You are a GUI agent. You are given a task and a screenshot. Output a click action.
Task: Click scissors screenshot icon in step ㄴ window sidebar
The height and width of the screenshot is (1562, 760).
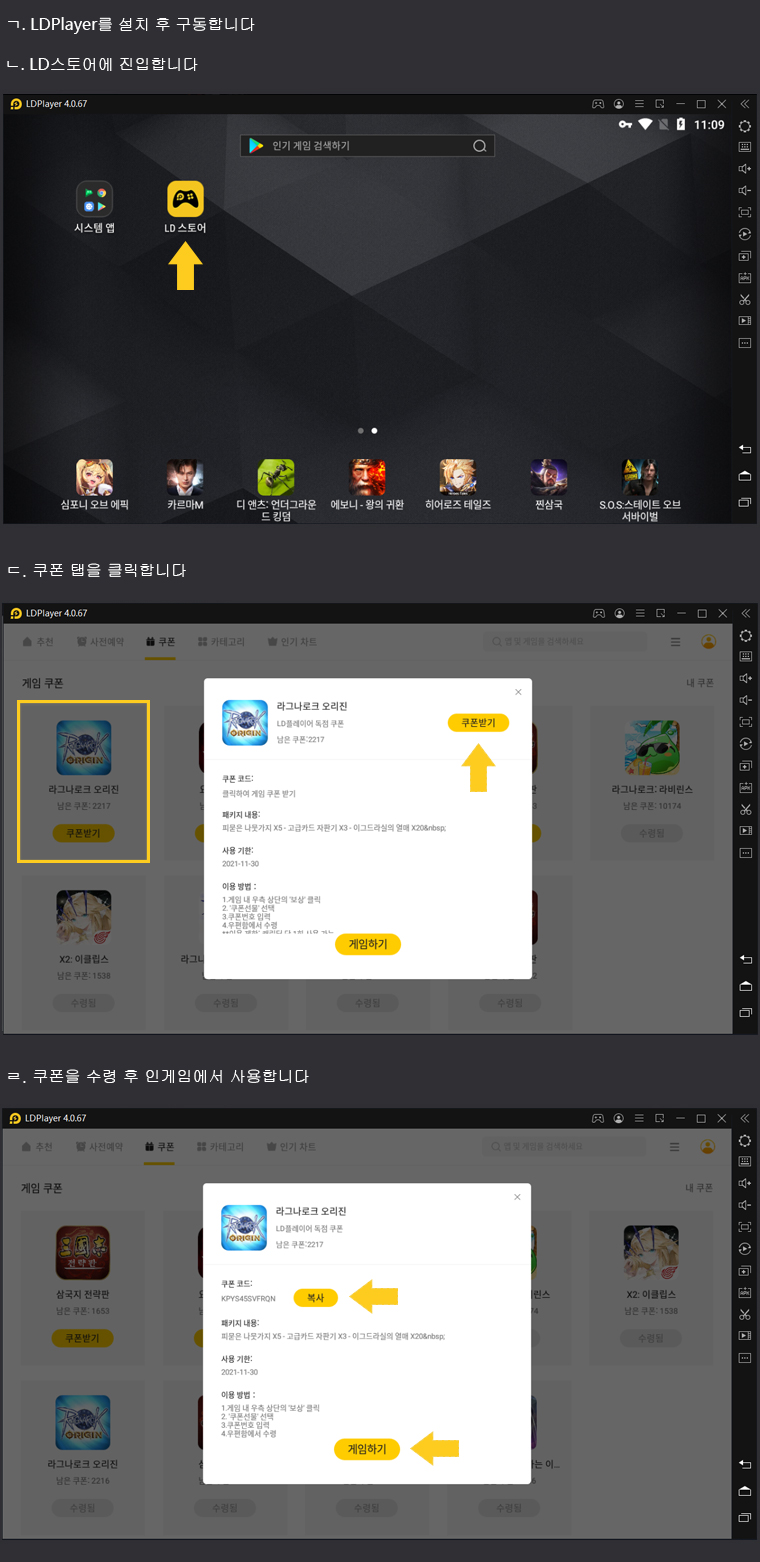tap(745, 299)
